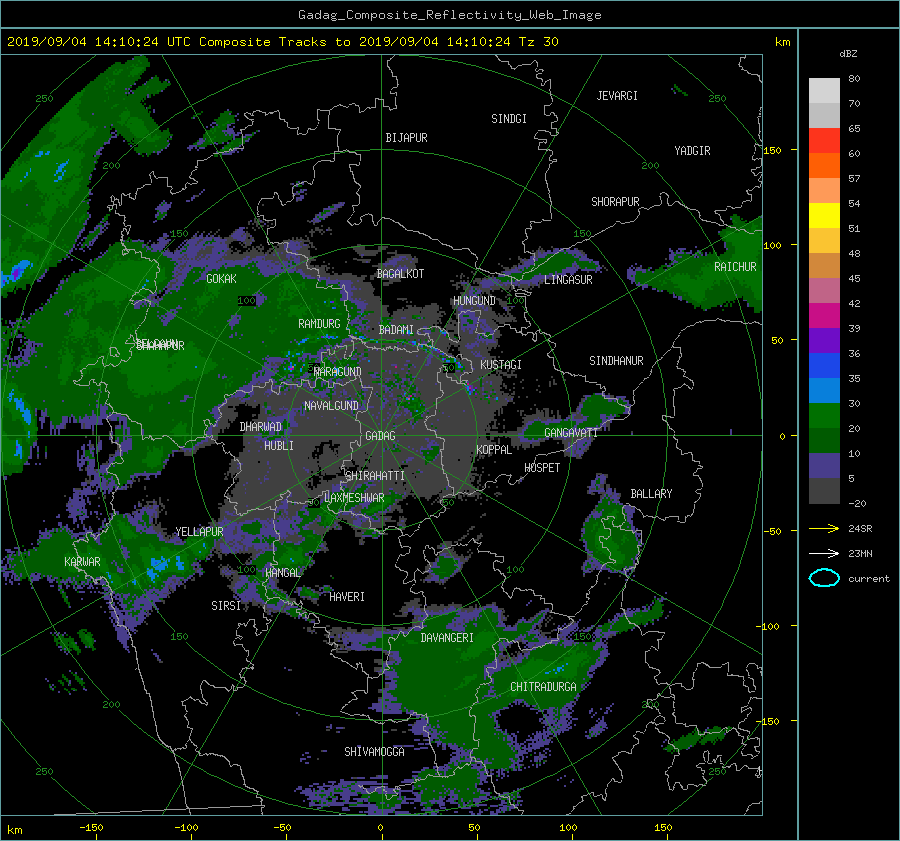900x841 pixels.
Task: Click the DAVANGERI city label
Action: coord(447,638)
